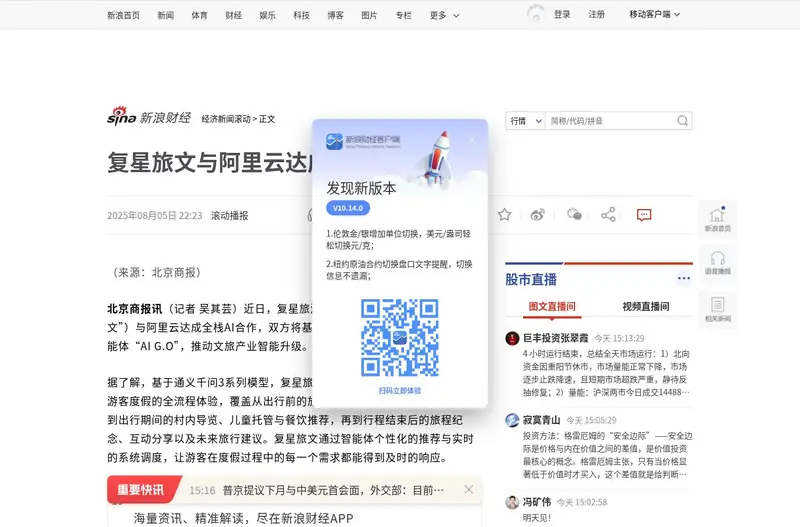Open the 4小时运行结束 live post text
Viewport: 800px width, 527px height.
(607, 373)
